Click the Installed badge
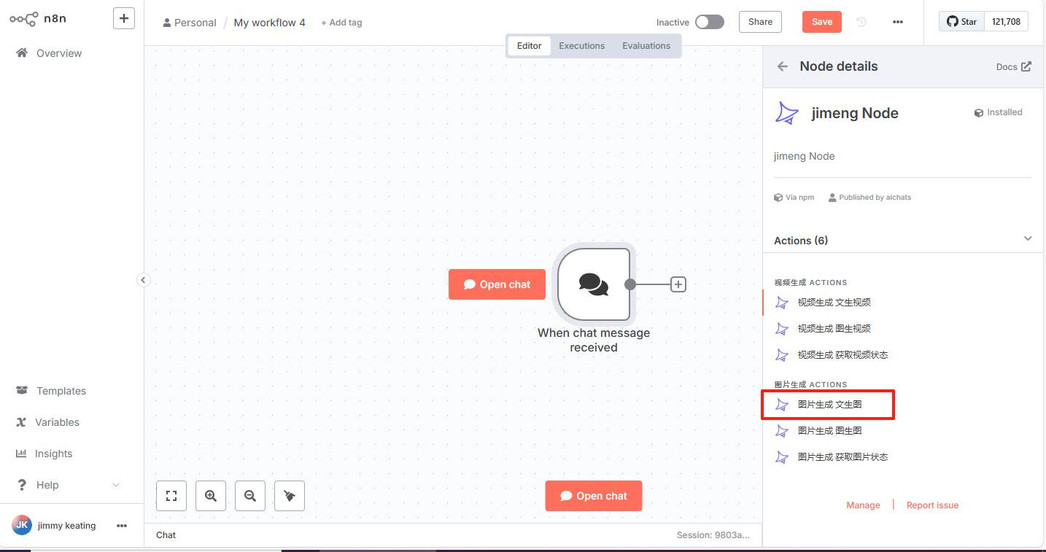 (998, 113)
